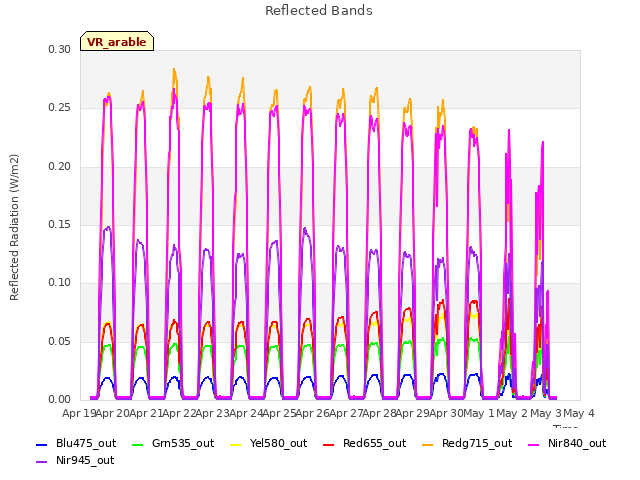Screen dimensions: 640x480
Task: Click the Reflected Radiation (W/m2) axis label
Action: click(x=14, y=227)
